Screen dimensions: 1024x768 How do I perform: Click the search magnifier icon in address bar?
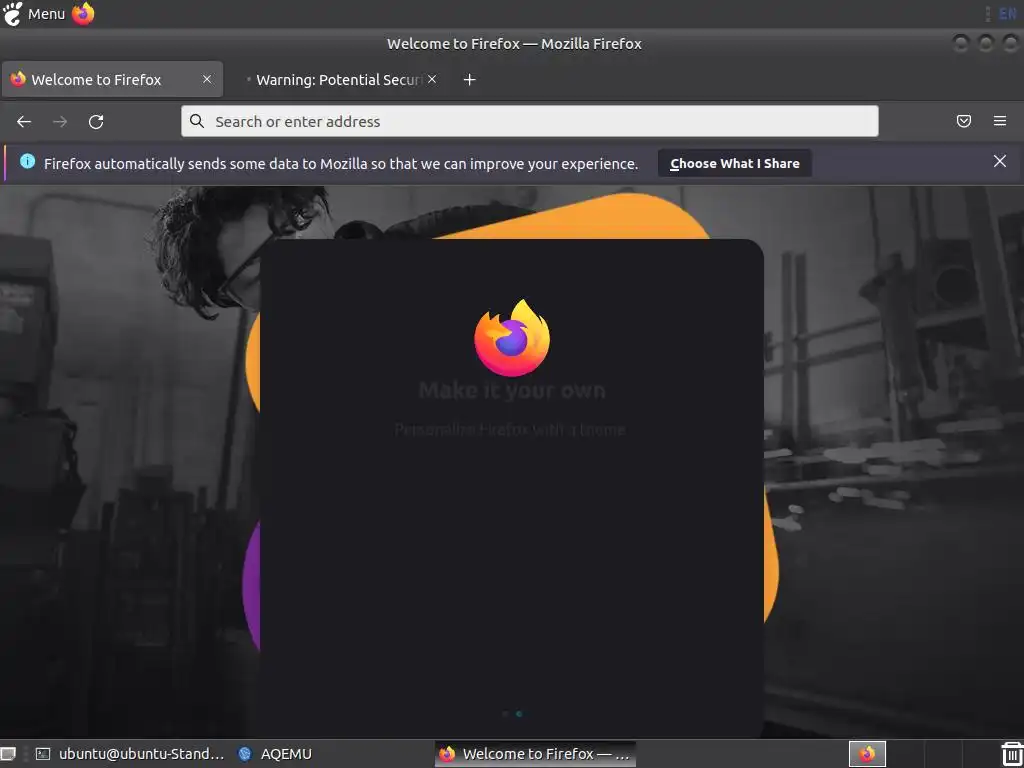point(197,121)
